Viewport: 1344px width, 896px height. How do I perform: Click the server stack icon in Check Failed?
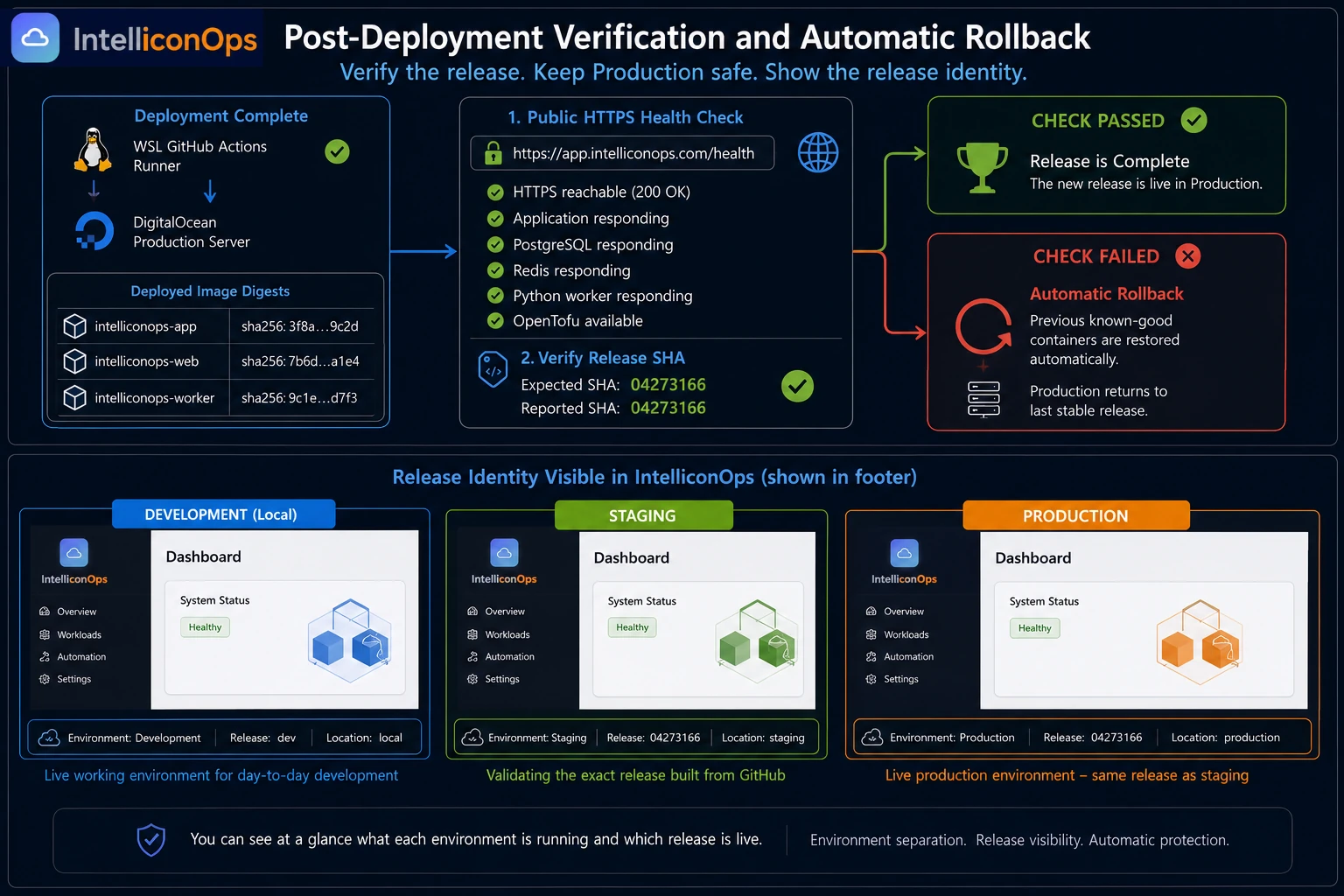click(983, 399)
